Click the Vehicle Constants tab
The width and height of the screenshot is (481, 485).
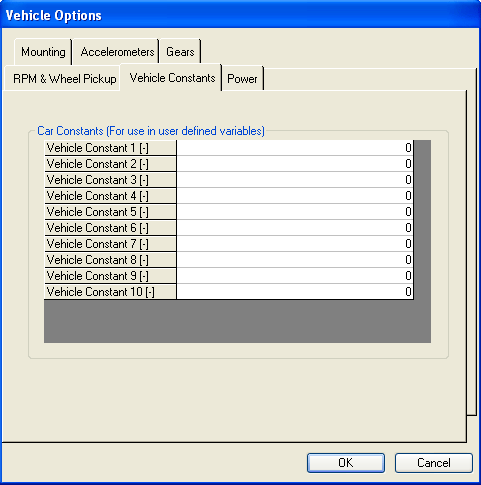coord(171,78)
